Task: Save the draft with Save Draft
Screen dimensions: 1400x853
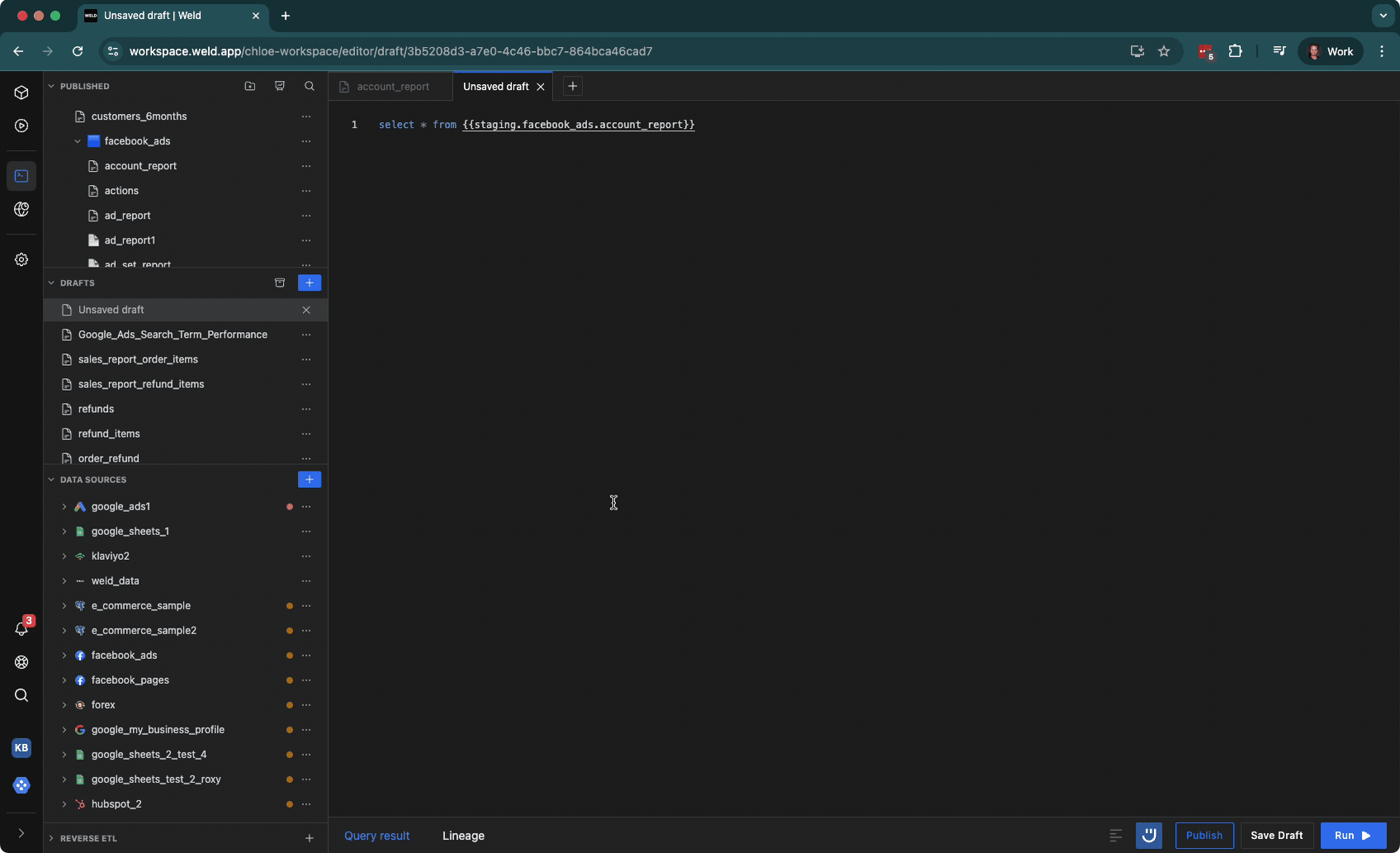Action: coord(1277,835)
